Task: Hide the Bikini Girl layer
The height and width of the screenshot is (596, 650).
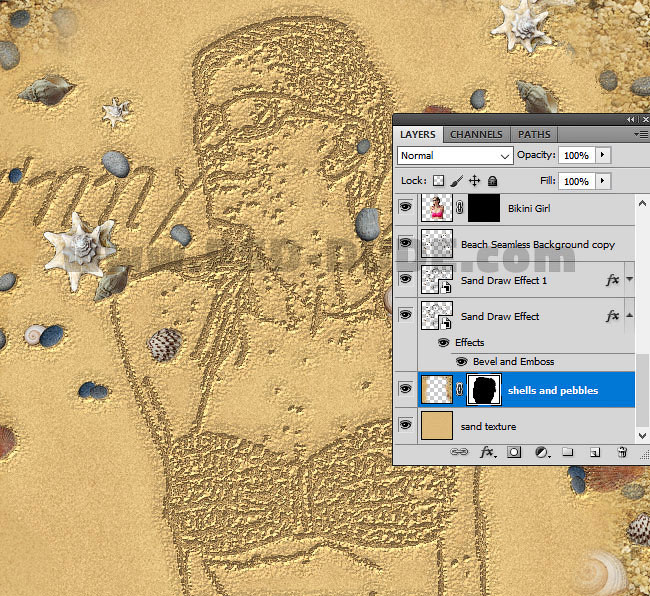Action: (x=405, y=206)
